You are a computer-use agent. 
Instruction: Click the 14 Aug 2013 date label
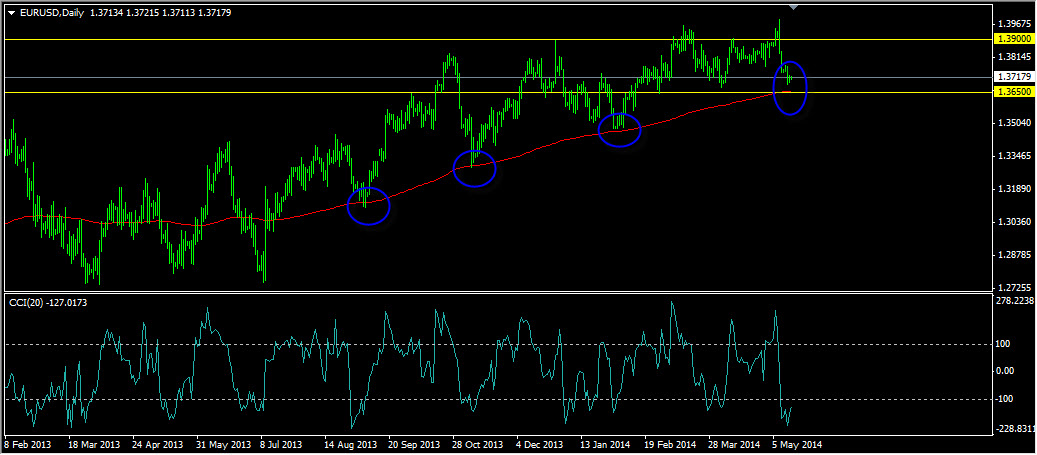(351, 444)
